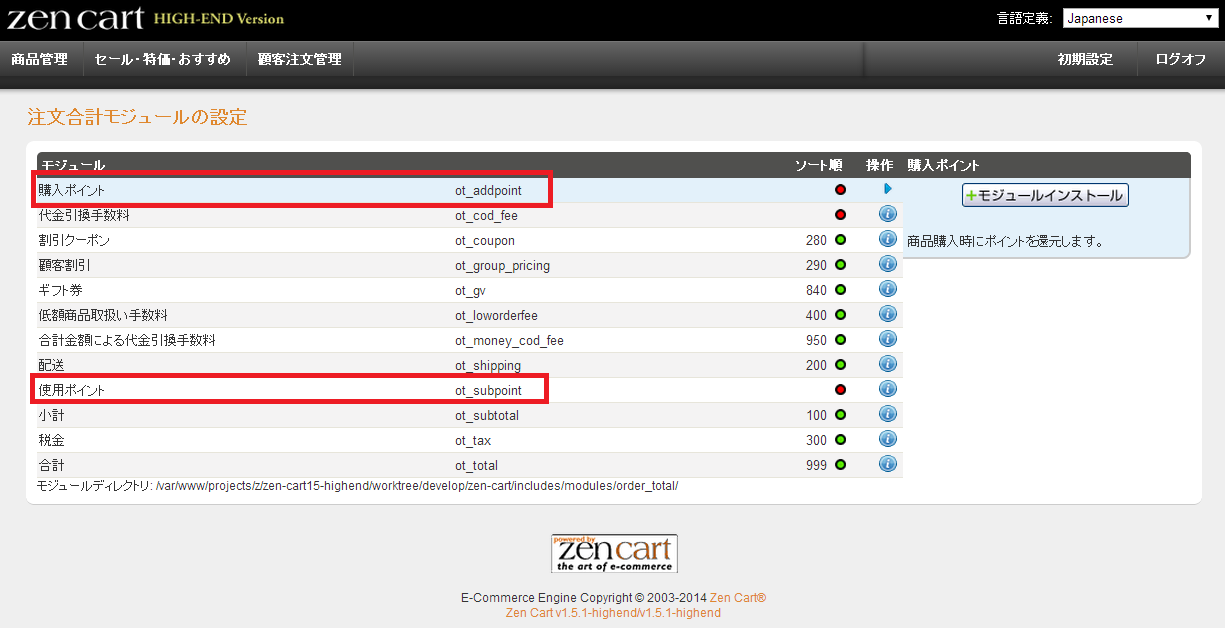This screenshot has width=1225, height=628.
Task: Click info icon for ot_coupon row
Action: pos(887,239)
